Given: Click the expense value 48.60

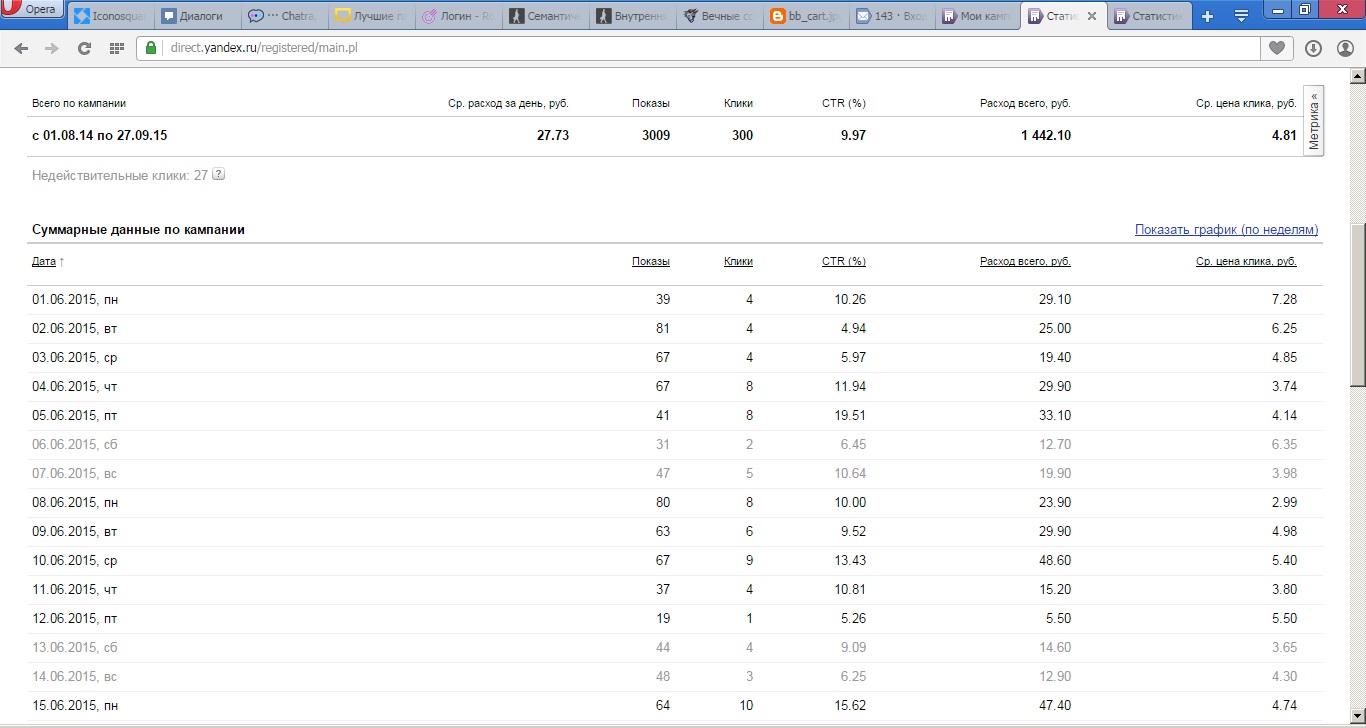Looking at the screenshot, I should (x=1054, y=561).
